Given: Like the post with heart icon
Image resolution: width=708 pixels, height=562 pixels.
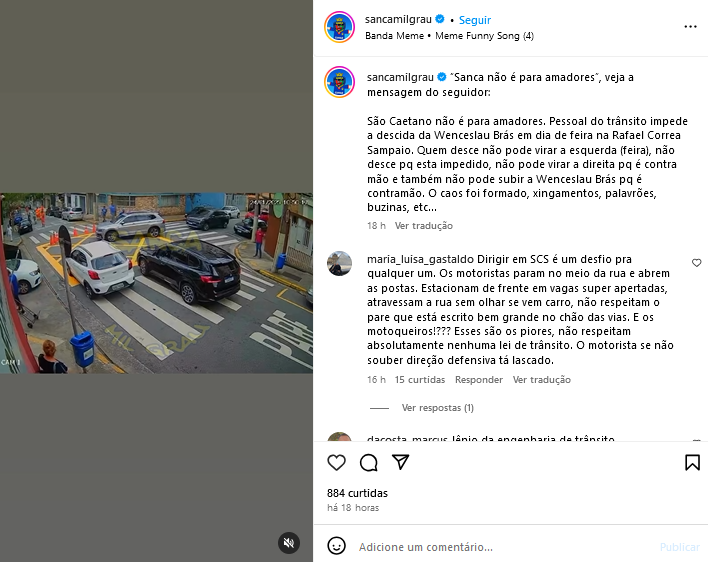Looking at the screenshot, I should 336,462.
